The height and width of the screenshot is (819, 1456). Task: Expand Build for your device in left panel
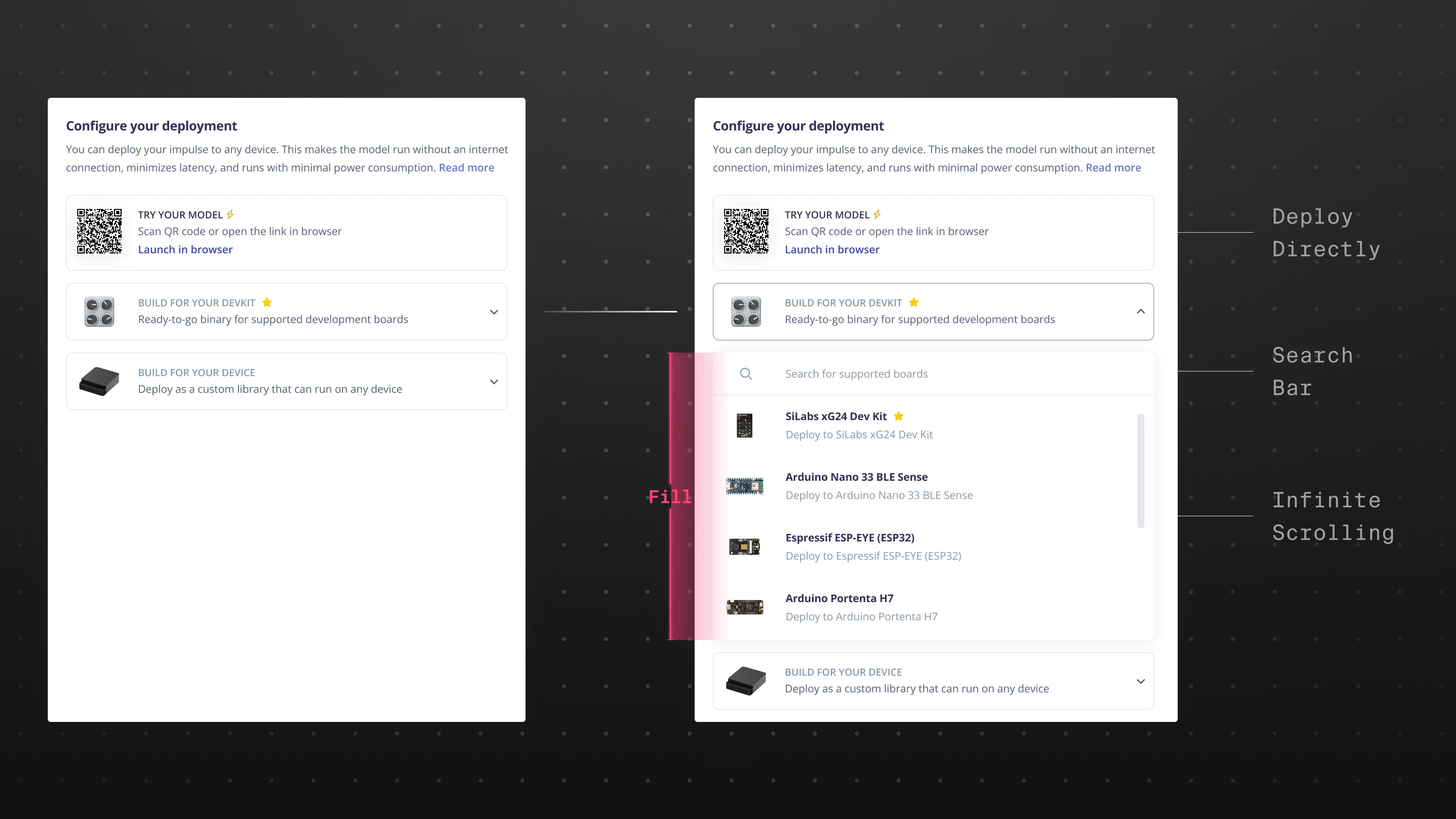click(x=493, y=382)
